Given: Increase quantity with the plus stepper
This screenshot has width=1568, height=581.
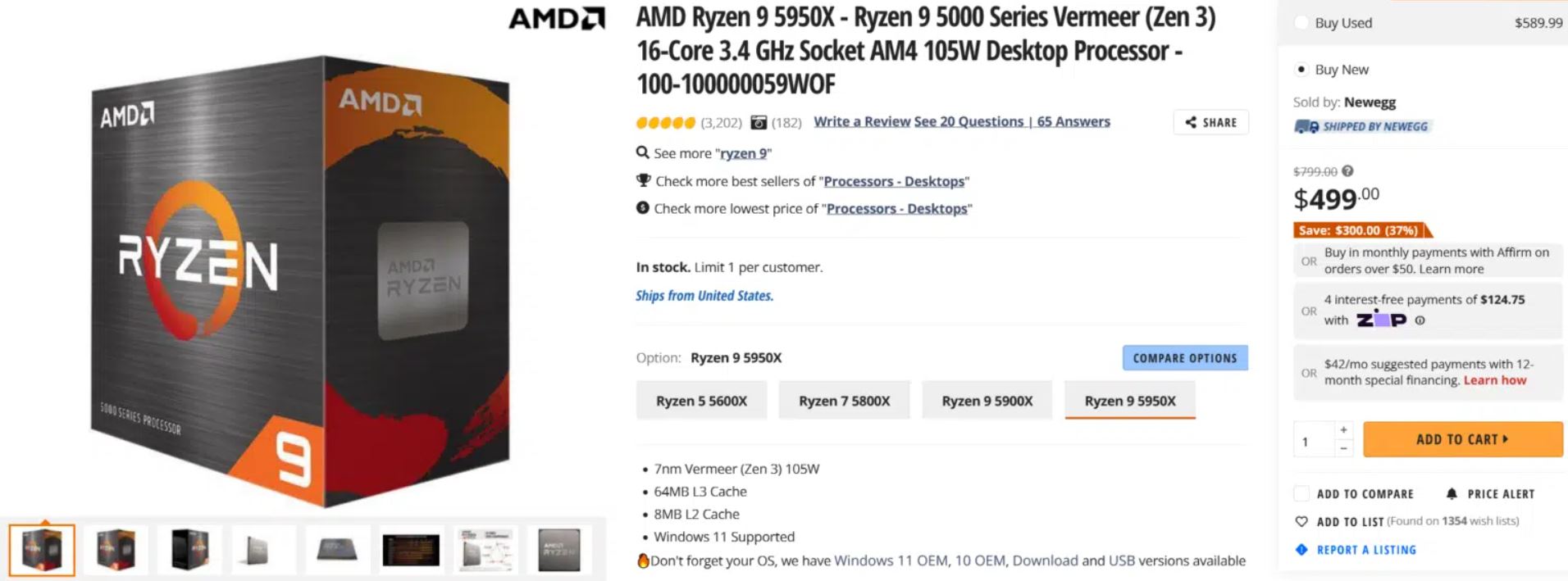Looking at the screenshot, I should click(1343, 430).
